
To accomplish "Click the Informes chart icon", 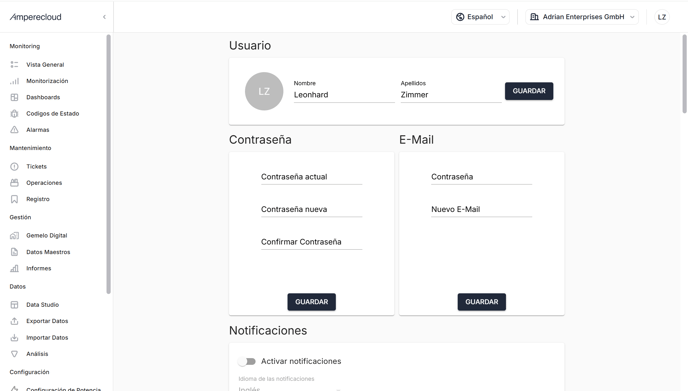I will (x=14, y=268).
